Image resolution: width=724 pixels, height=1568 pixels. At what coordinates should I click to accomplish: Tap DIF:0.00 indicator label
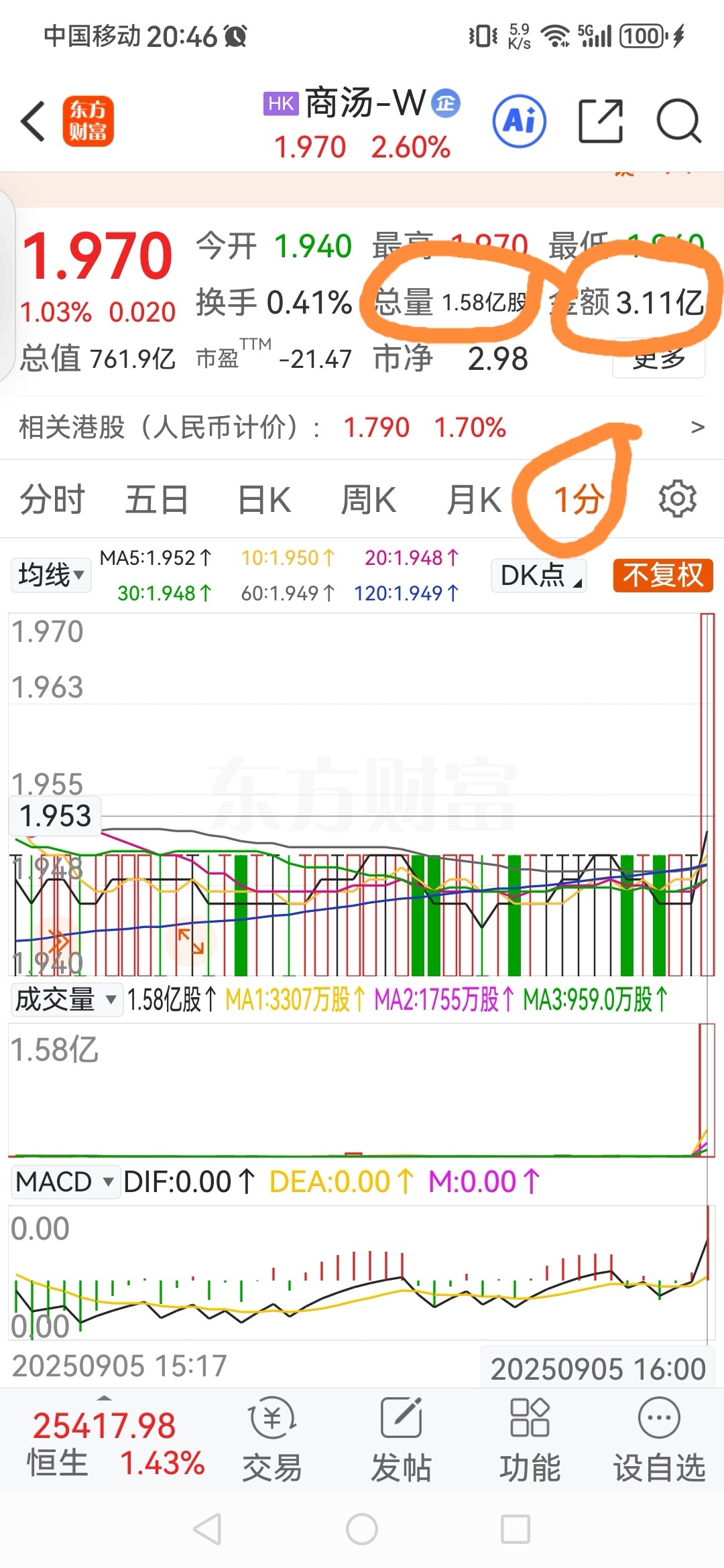click(188, 1181)
